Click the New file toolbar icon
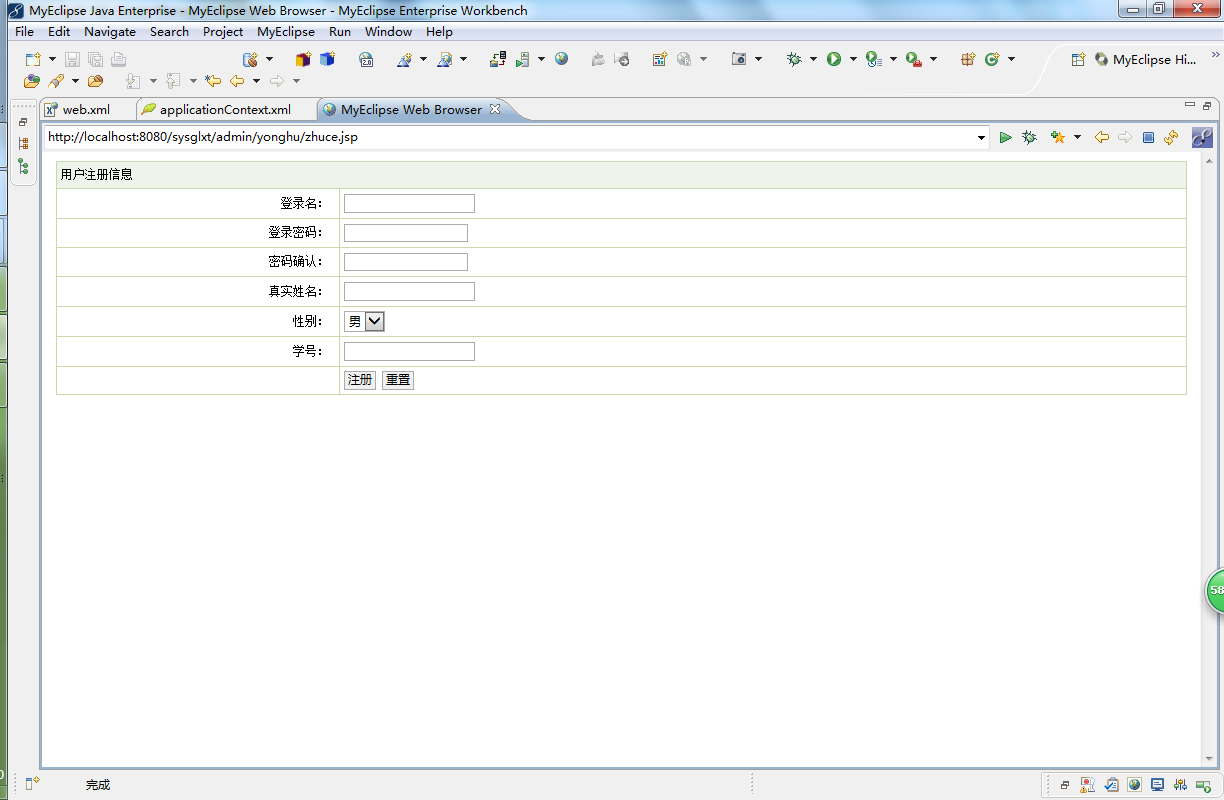1224x800 pixels. click(x=33, y=60)
